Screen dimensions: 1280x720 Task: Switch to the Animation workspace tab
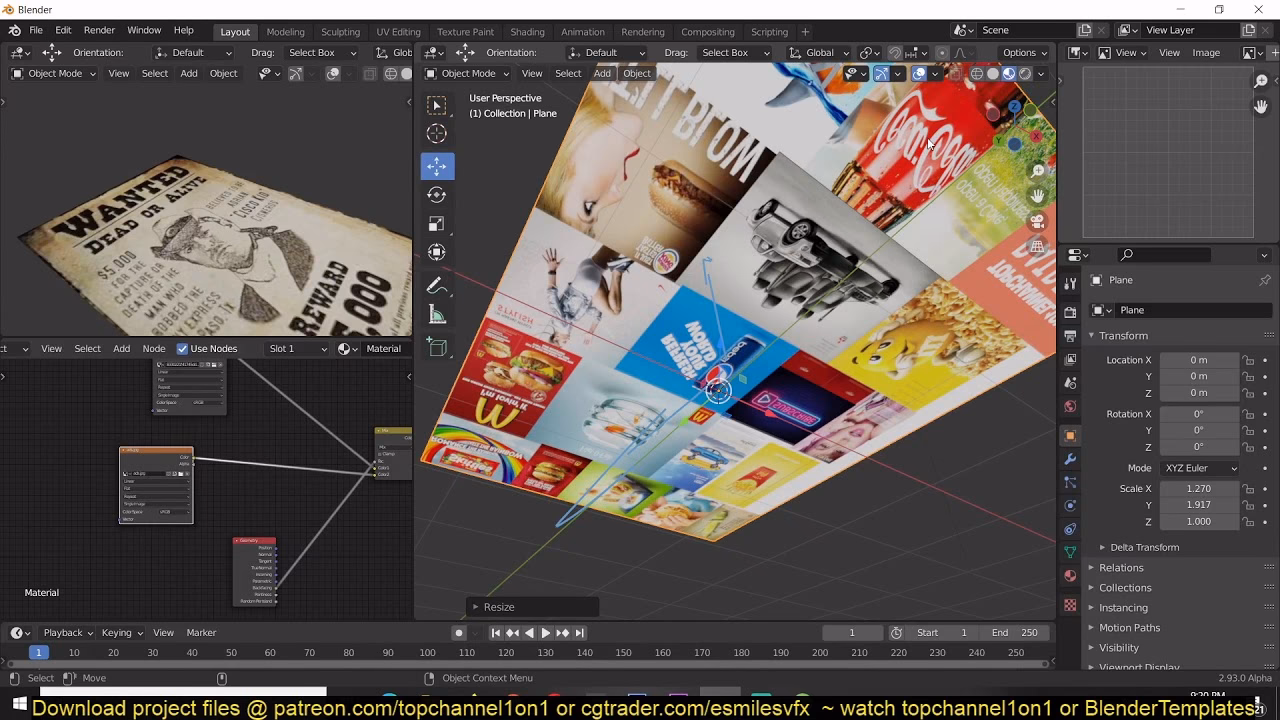pos(582,32)
